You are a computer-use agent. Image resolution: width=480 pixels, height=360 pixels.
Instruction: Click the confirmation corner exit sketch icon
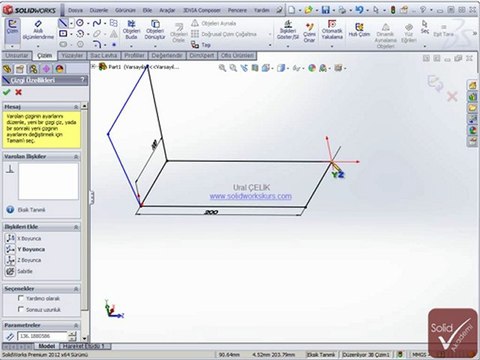click(x=435, y=83)
